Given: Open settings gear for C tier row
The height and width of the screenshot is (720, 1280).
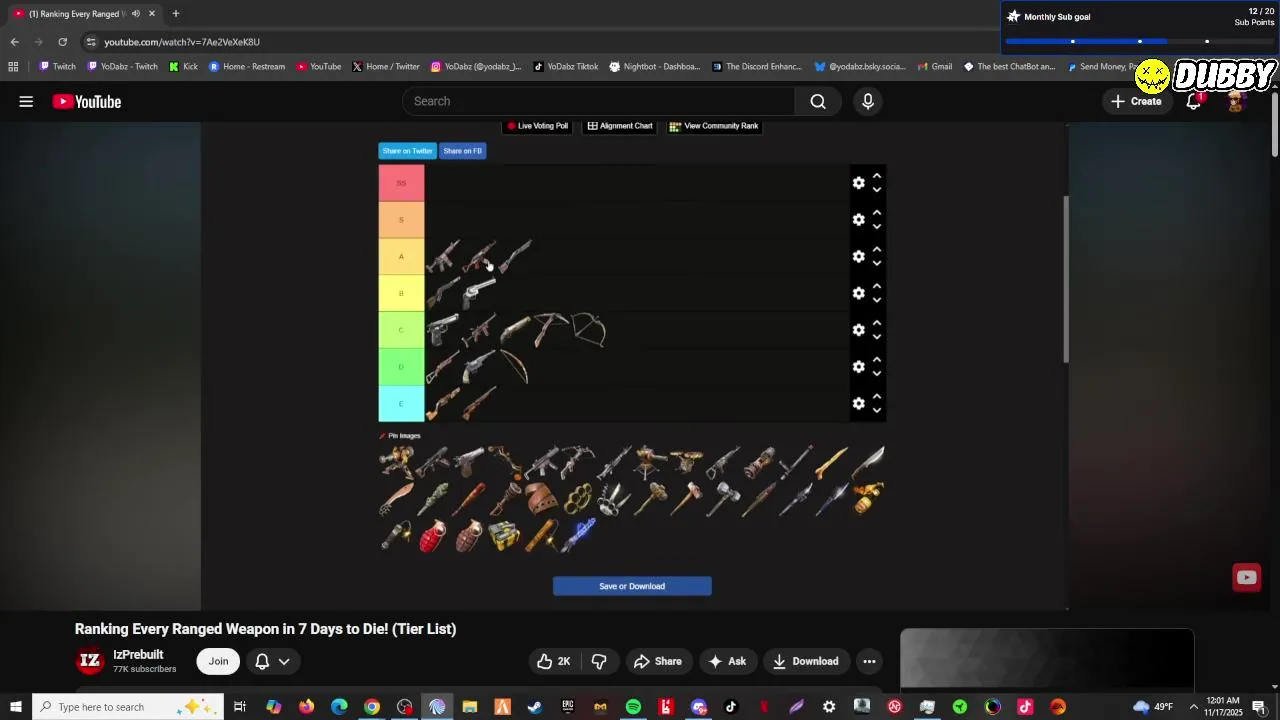Looking at the screenshot, I should click(x=858, y=330).
